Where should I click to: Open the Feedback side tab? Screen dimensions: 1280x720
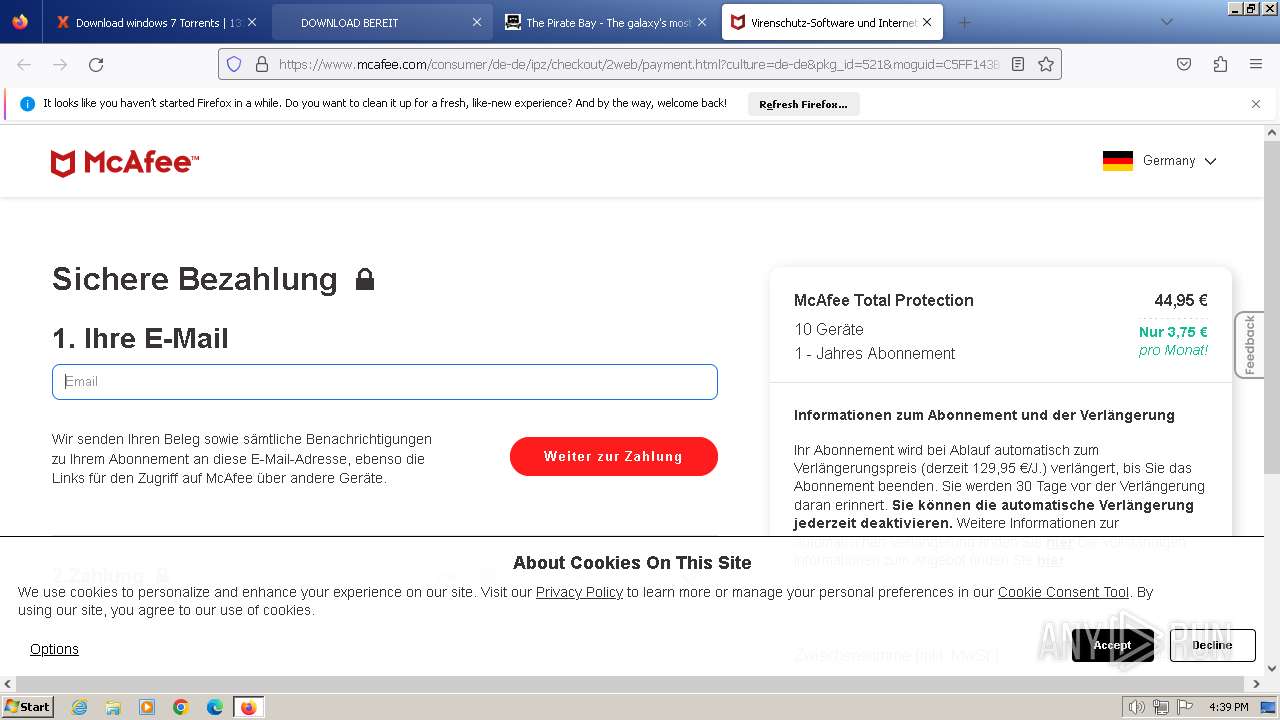(x=1249, y=345)
